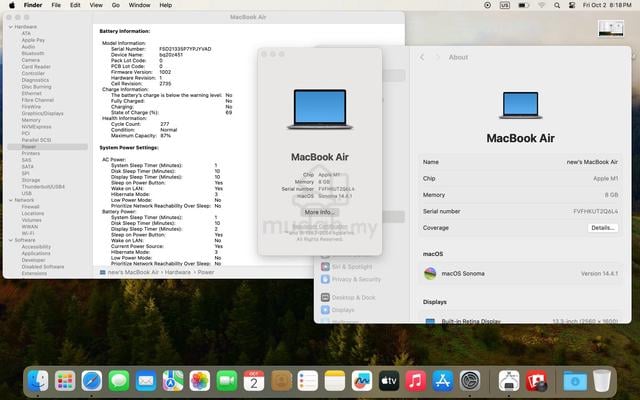Image resolution: width=640 pixels, height=400 pixels.
Task: Select Firewall under Network in the sidebar
Action: pos(30,207)
